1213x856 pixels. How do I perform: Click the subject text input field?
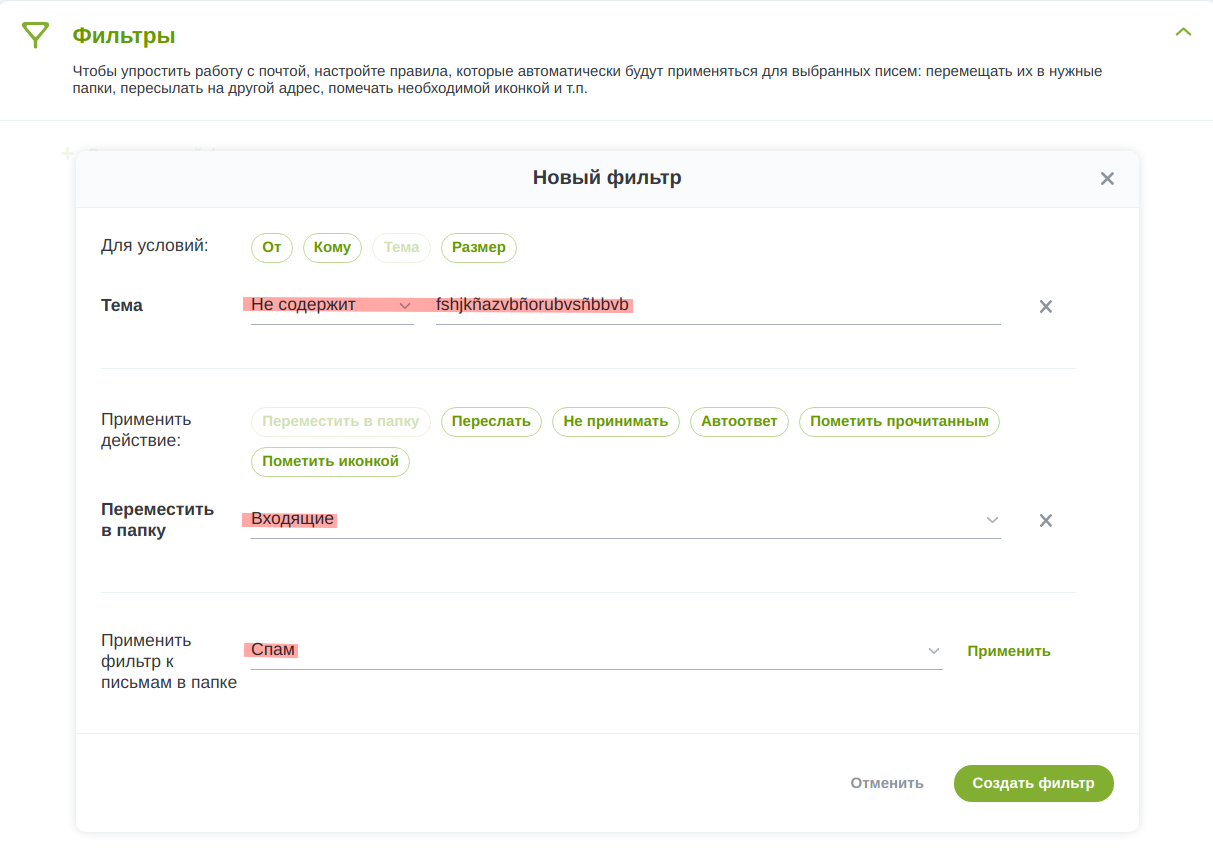717,306
